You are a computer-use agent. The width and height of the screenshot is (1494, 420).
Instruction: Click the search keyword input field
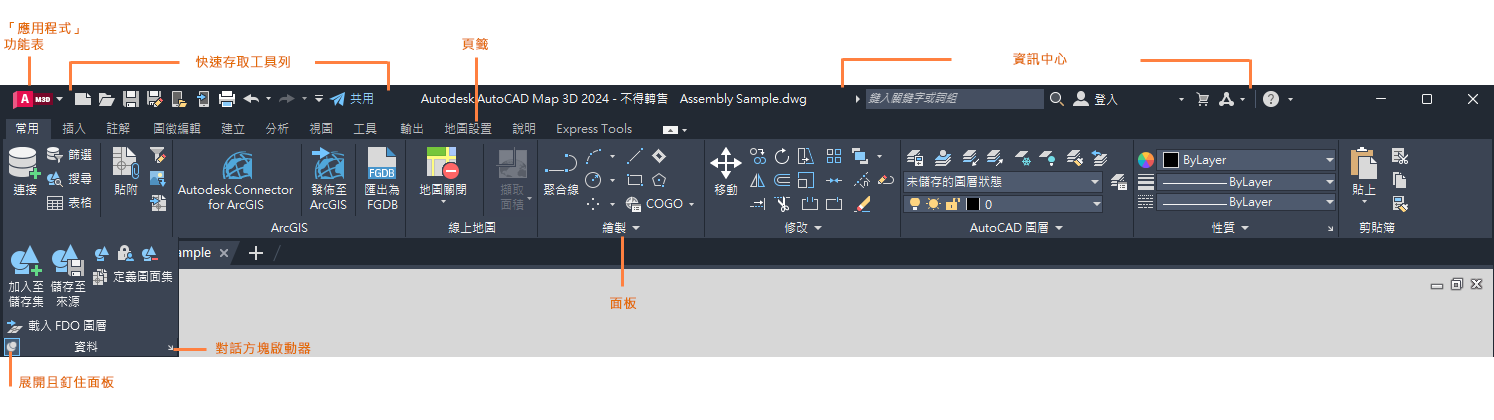[x=953, y=99]
